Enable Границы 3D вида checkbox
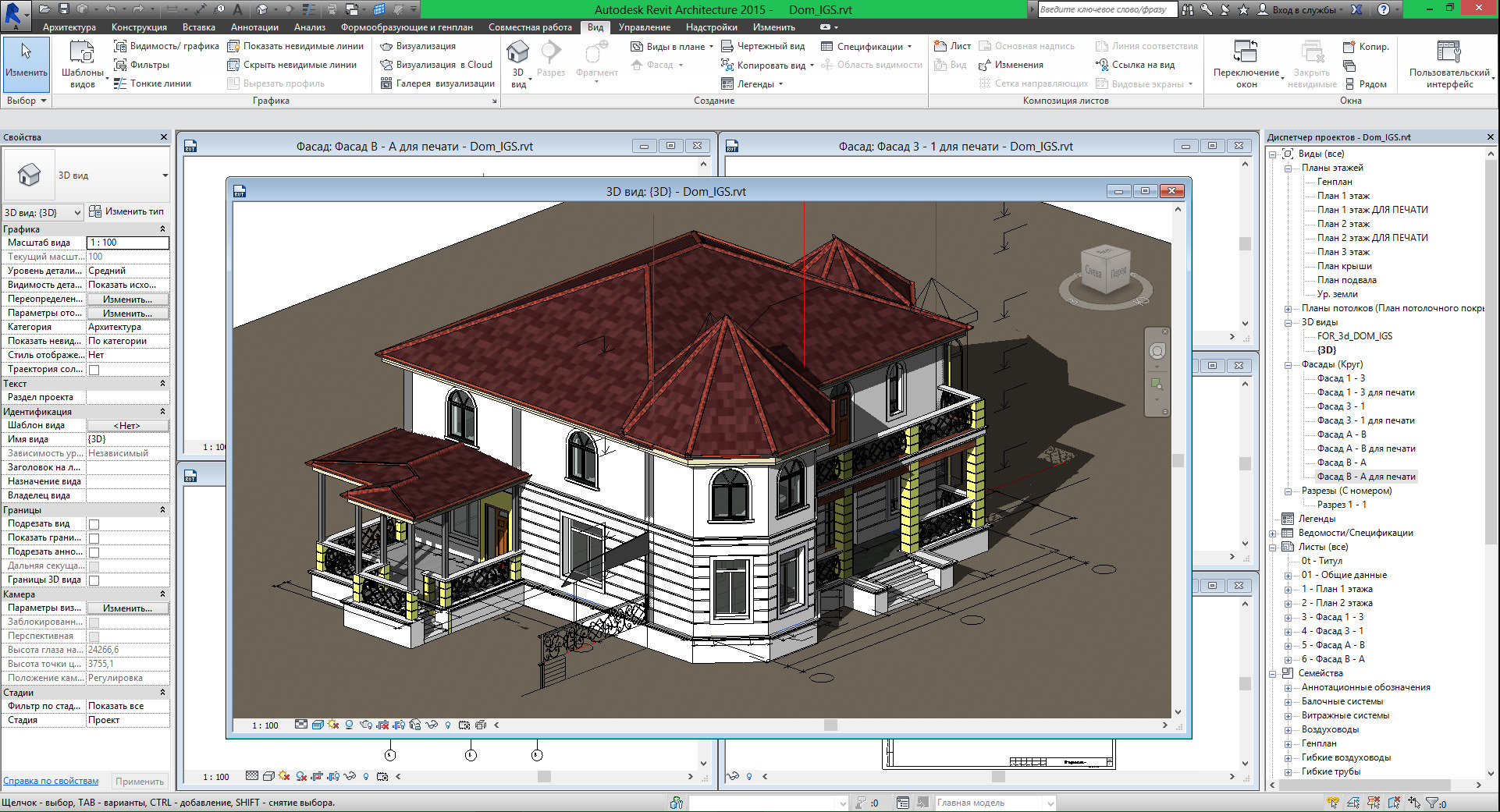 [x=94, y=580]
